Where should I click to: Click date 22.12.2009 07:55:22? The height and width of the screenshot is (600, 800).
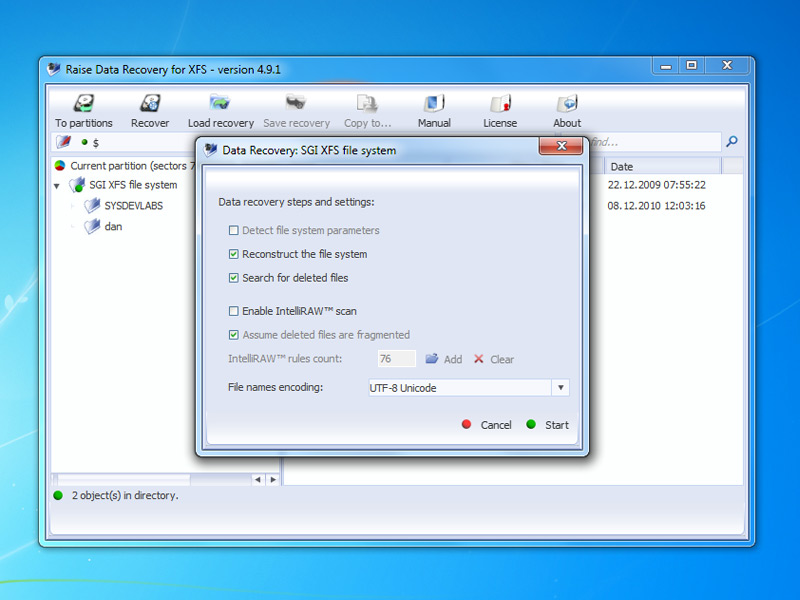[x=656, y=185]
